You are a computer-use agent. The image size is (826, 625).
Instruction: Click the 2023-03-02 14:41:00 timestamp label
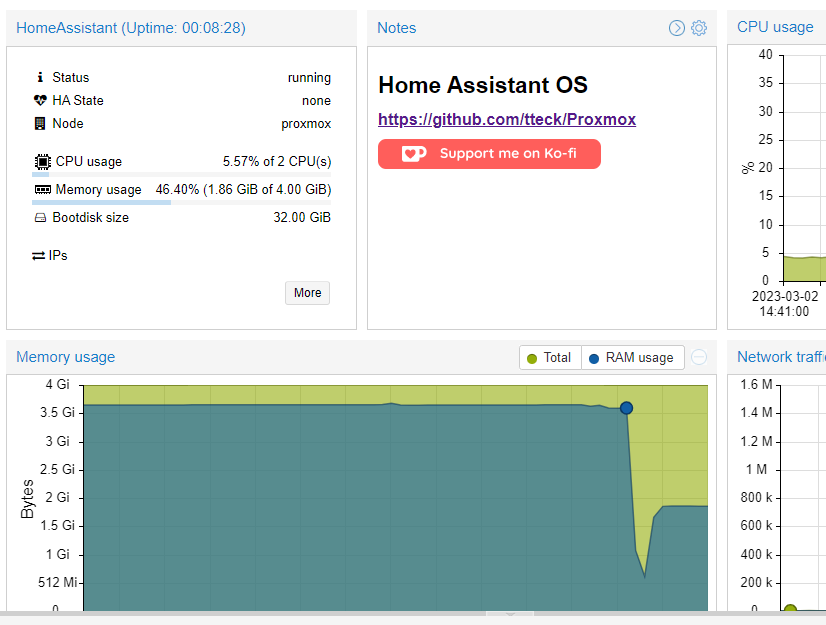pyautogui.click(x=784, y=304)
